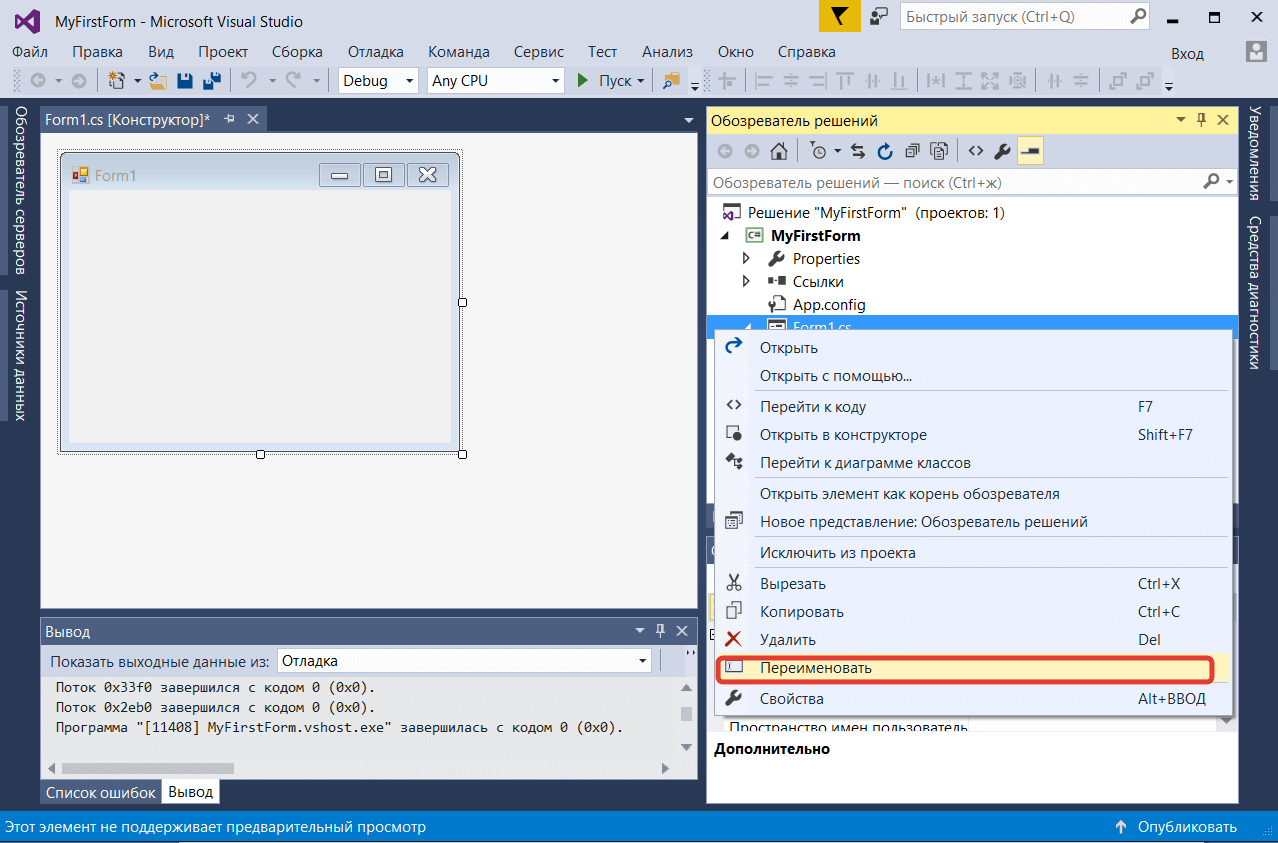
Task: Click the notifications flag icon in title bar
Action: coord(840,18)
